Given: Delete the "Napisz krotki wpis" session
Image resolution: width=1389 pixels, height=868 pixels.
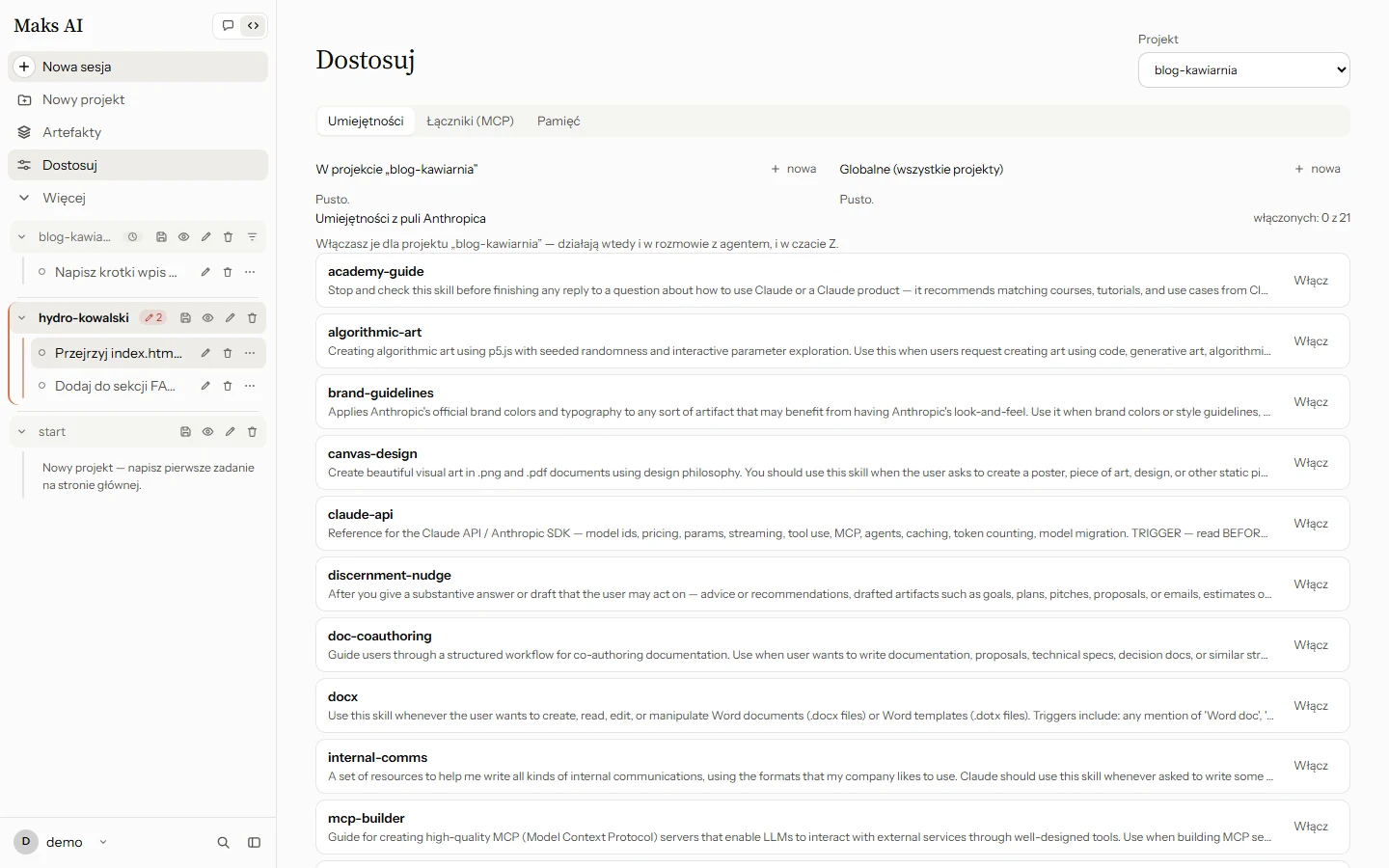Looking at the screenshot, I should coord(228,272).
